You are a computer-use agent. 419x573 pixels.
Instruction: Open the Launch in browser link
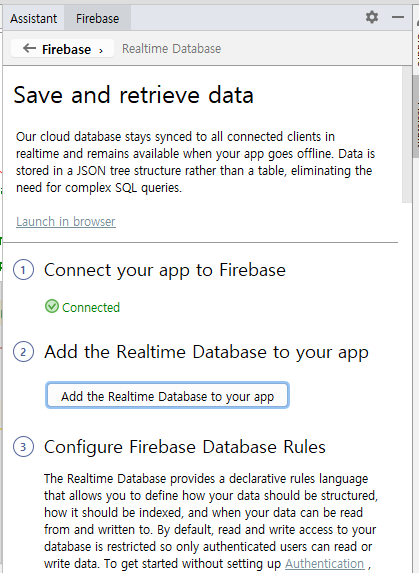click(66, 221)
